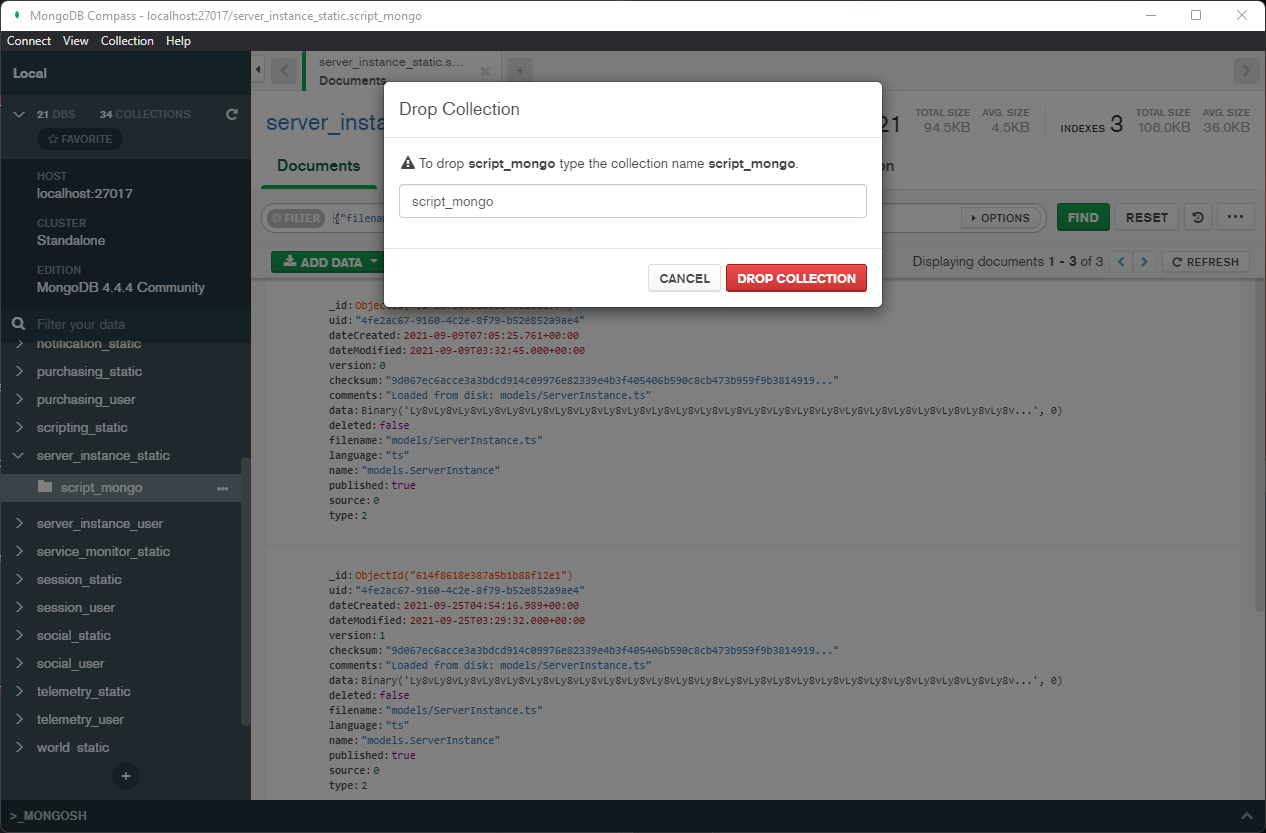Expand the session_static database

point(18,579)
